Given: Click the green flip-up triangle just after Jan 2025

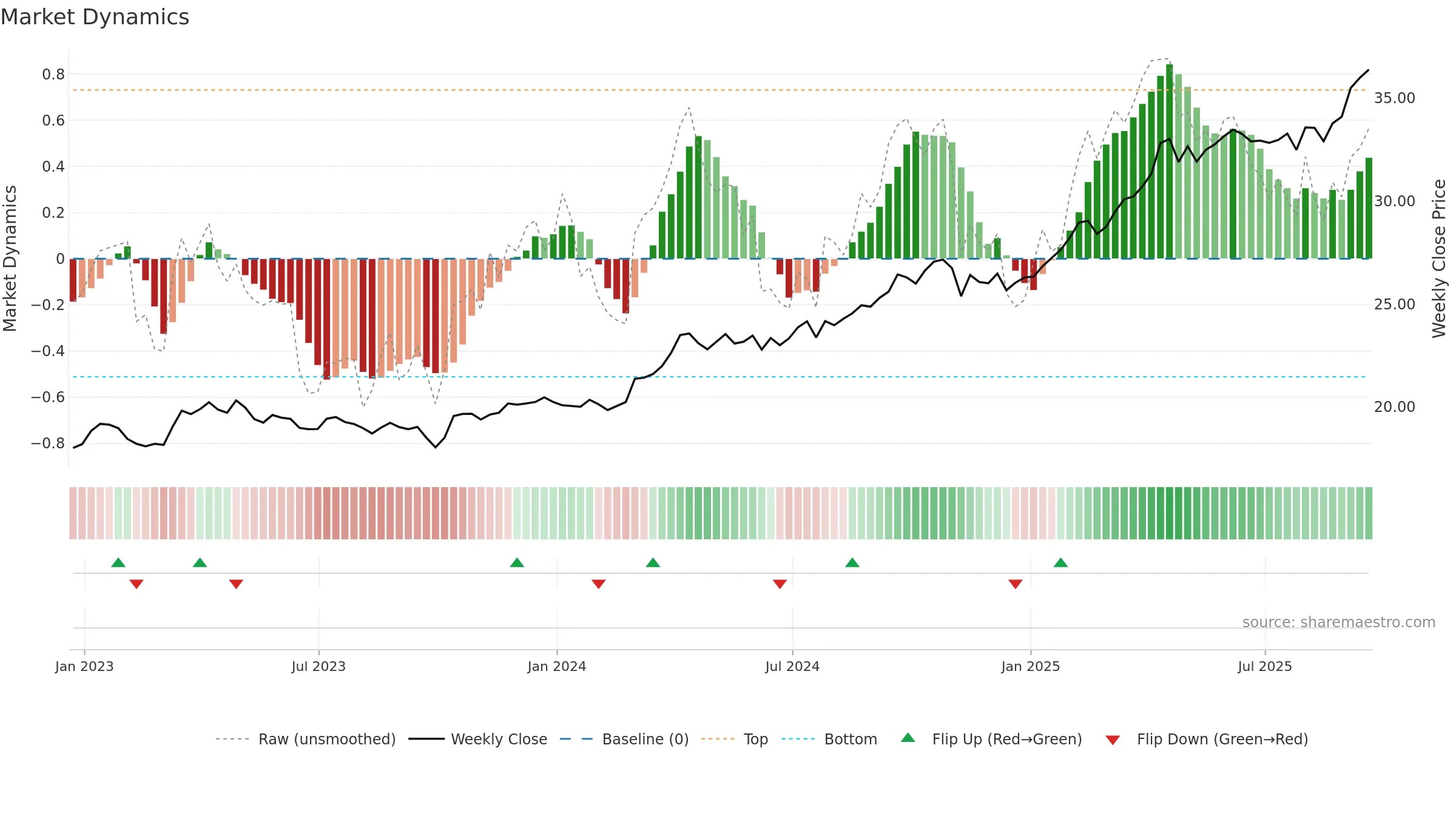Looking at the screenshot, I should (x=1060, y=562).
